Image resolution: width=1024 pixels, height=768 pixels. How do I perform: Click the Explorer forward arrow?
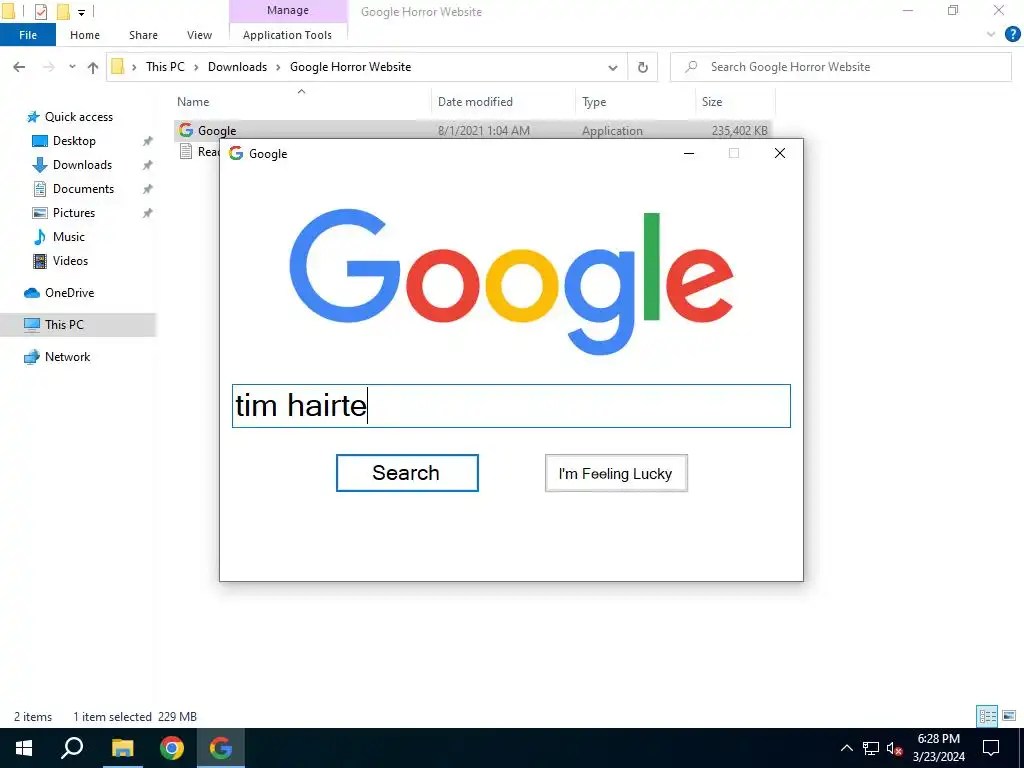click(48, 67)
